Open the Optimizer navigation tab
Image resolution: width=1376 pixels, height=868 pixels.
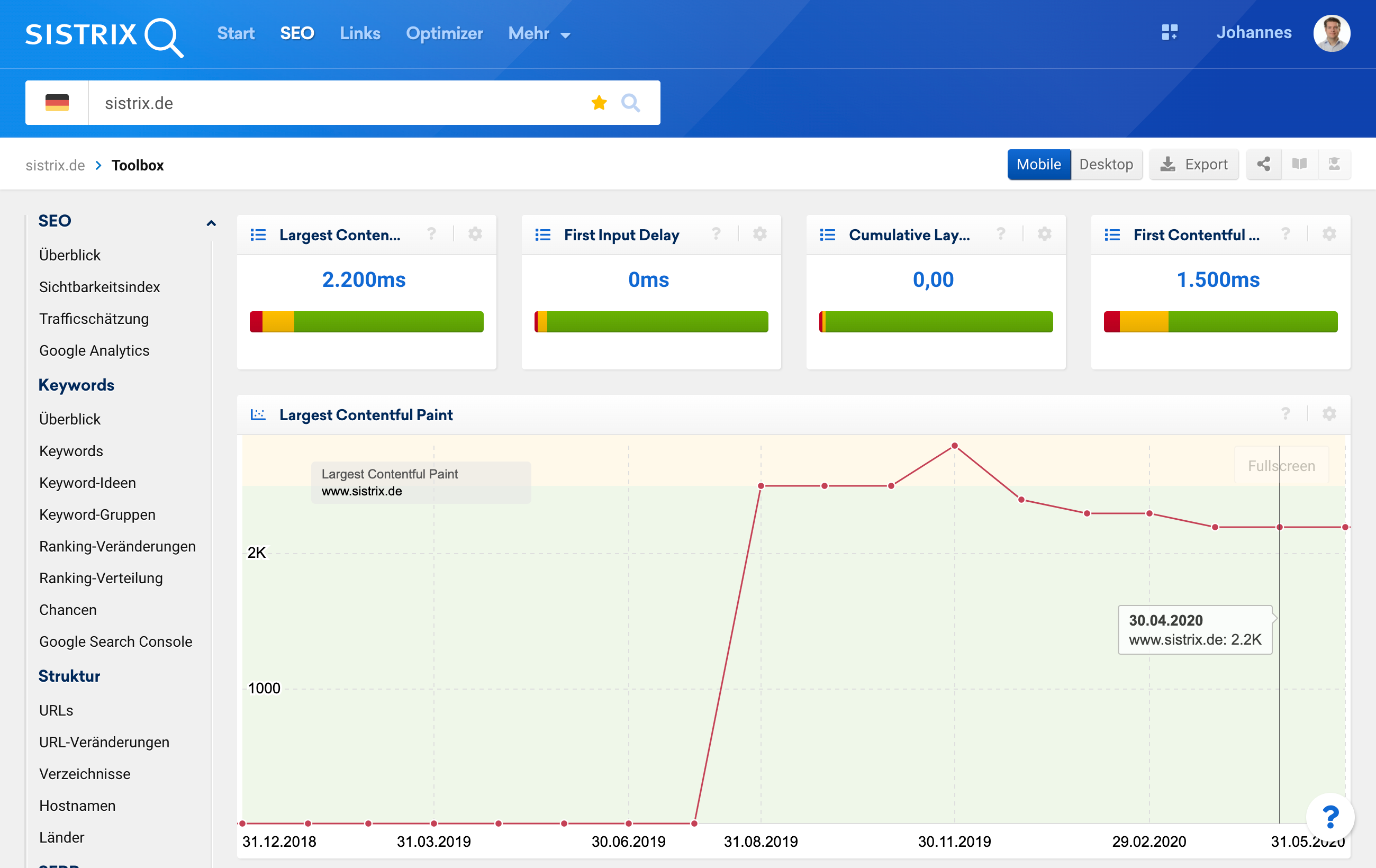pos(444,34)
